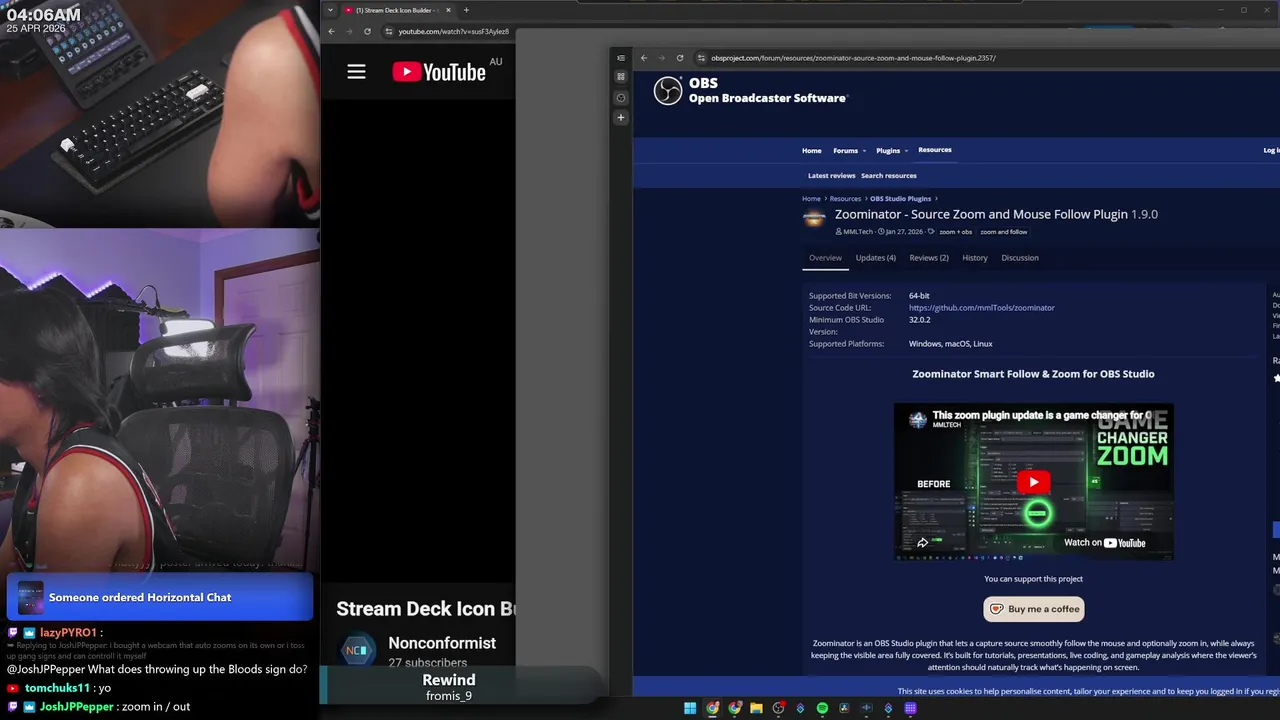Open Spotify from the taskbar
1280x720 pixels.
822,708
